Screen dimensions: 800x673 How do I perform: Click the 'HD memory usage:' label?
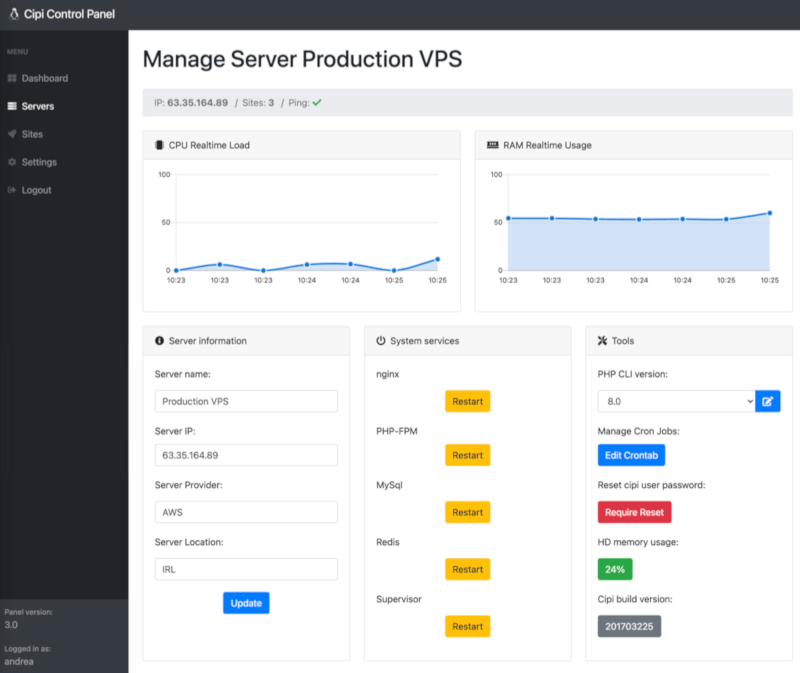pos(638,542)
